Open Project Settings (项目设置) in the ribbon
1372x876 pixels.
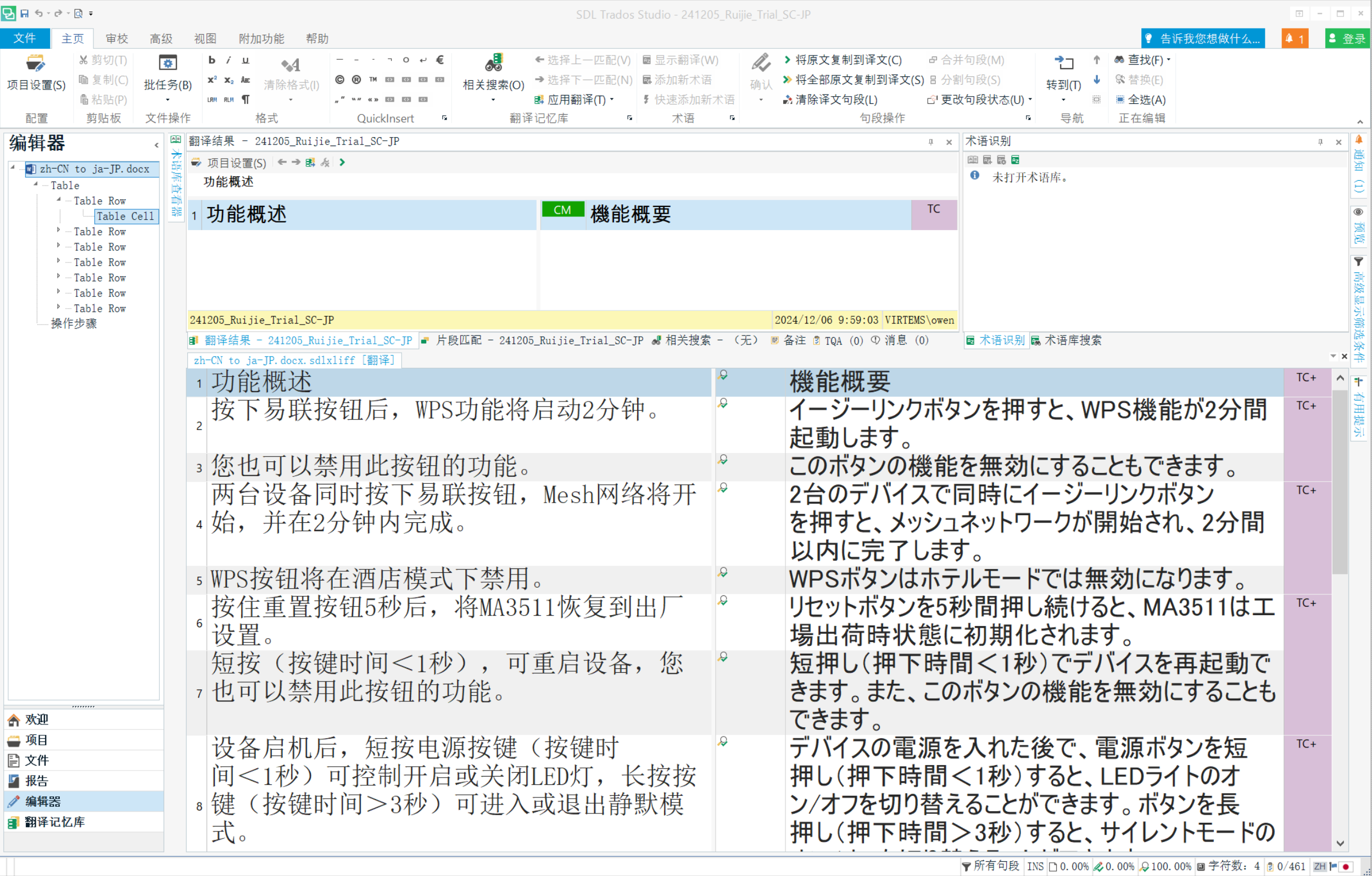(36, 73)
